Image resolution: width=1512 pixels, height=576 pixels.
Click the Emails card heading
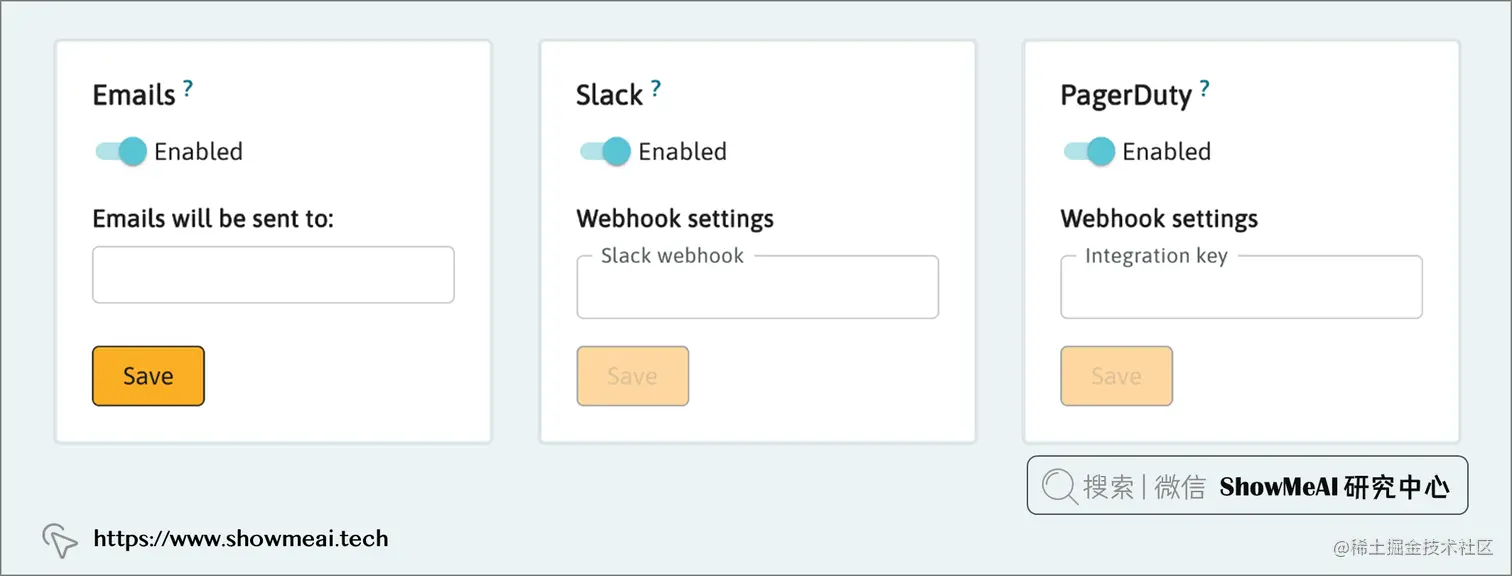point(134,95)
